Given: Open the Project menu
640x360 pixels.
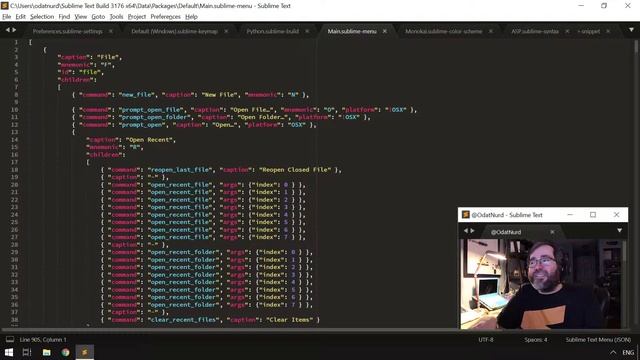Looking at the screenshot, I should click(x=137, y=17).
